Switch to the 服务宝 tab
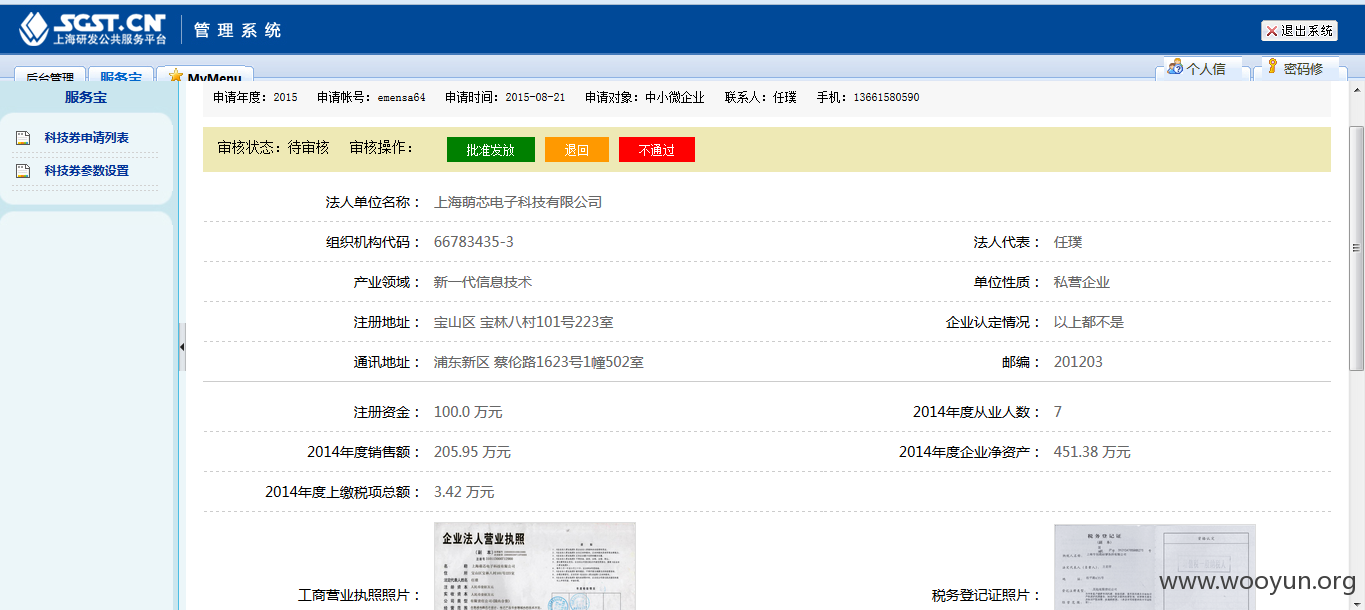 (x=121, y=77)
